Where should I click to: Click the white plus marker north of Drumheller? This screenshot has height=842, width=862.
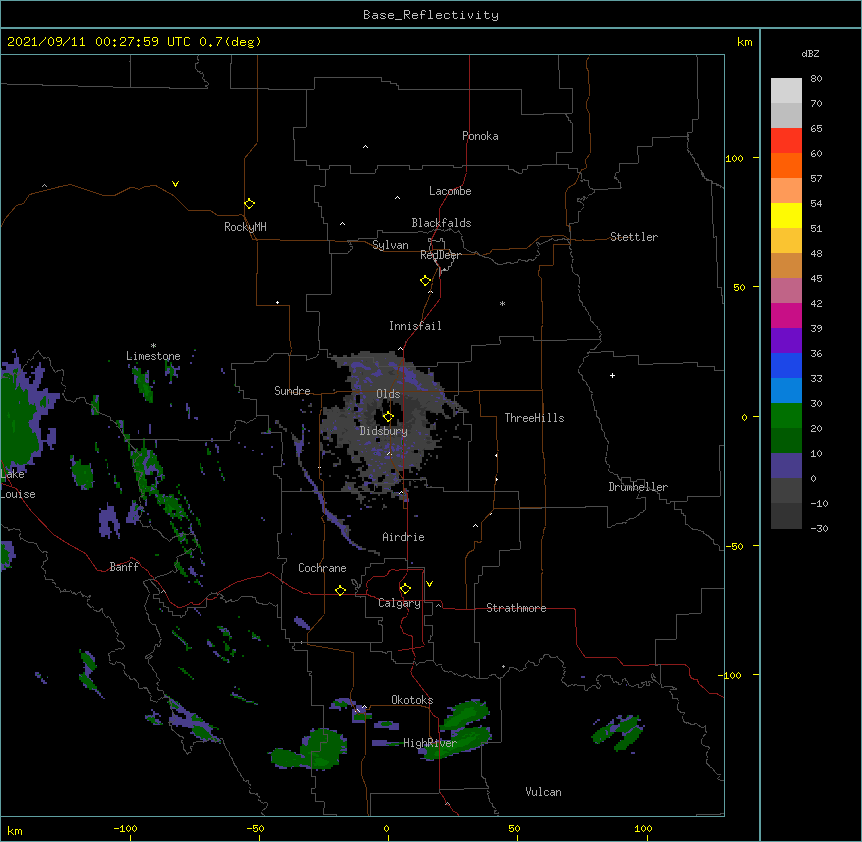click(612, 375)
